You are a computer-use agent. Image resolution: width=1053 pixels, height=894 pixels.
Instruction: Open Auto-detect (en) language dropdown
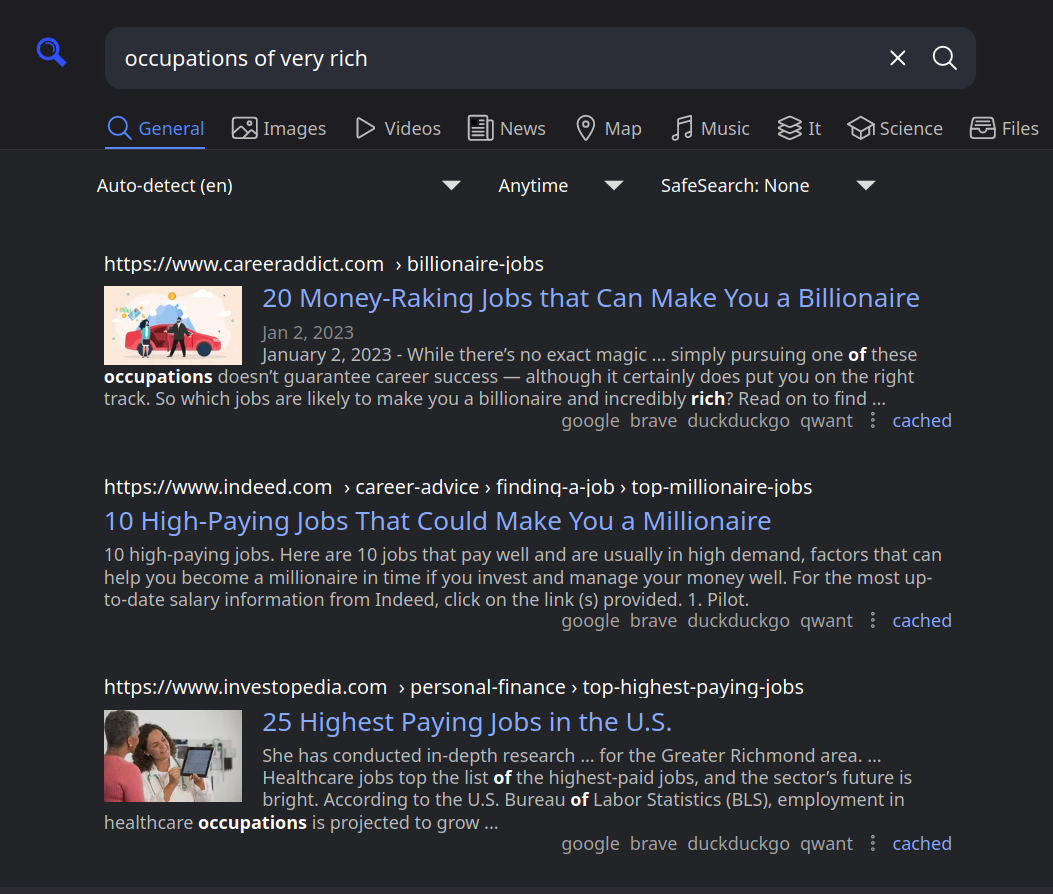(279, 185)
